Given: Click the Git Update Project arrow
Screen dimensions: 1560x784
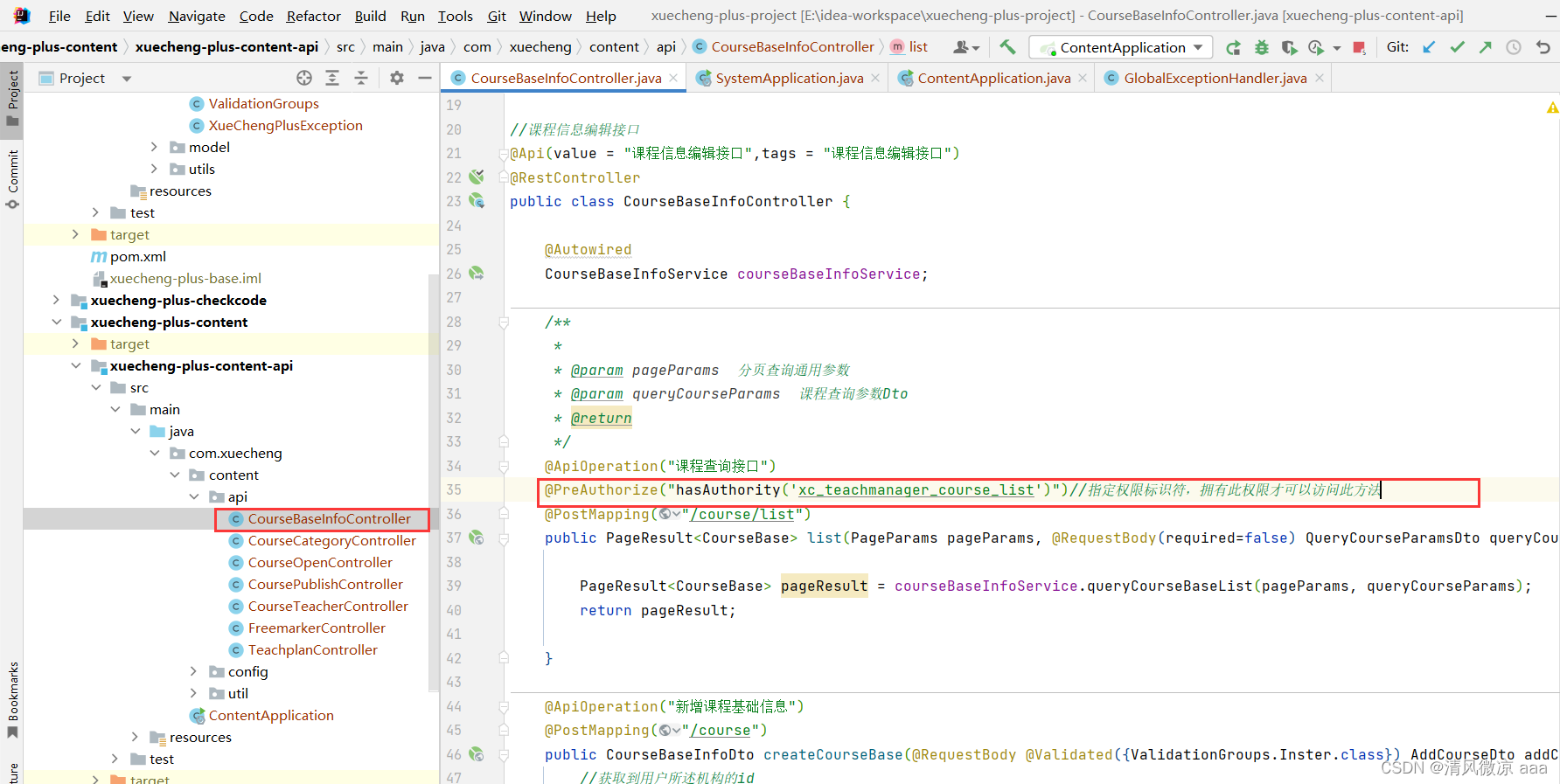Looking at the screenshot, I should 1429,47.
